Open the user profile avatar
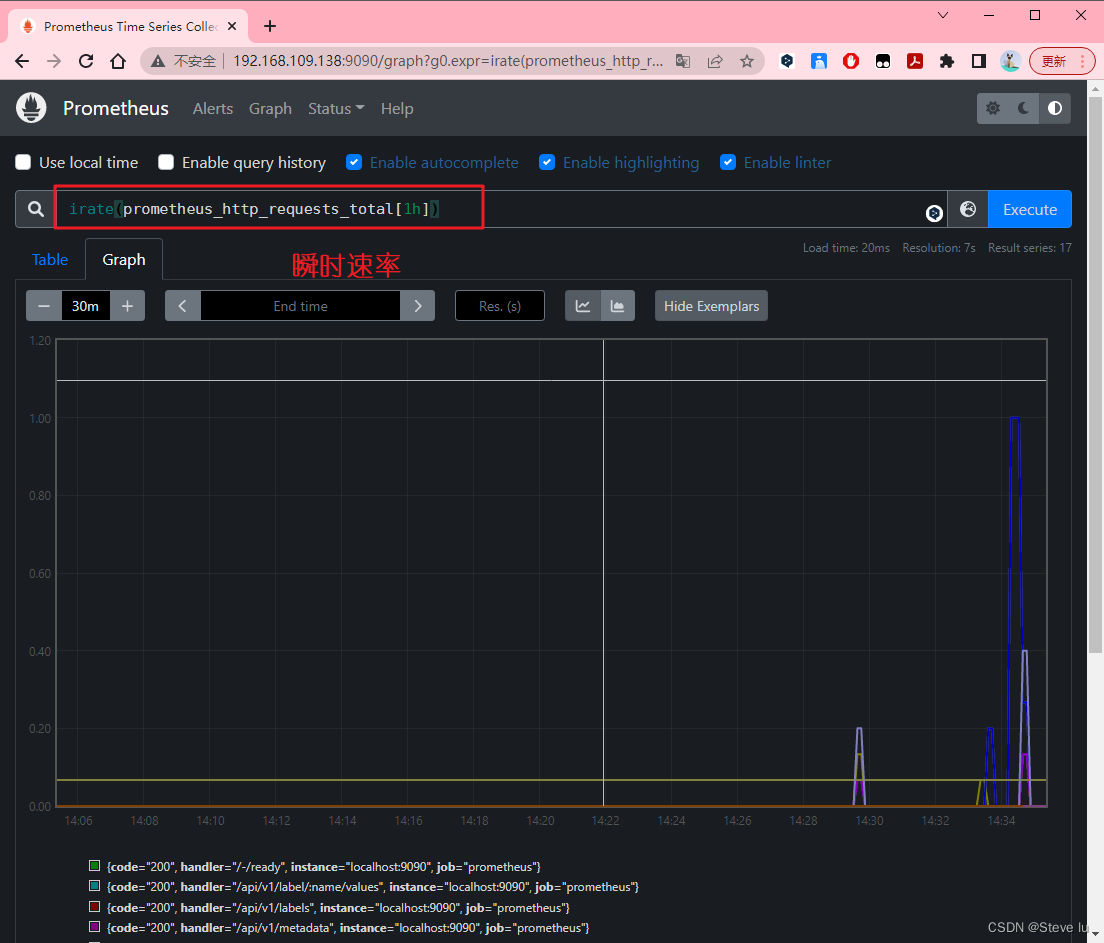 click(x=1010, y=61)
